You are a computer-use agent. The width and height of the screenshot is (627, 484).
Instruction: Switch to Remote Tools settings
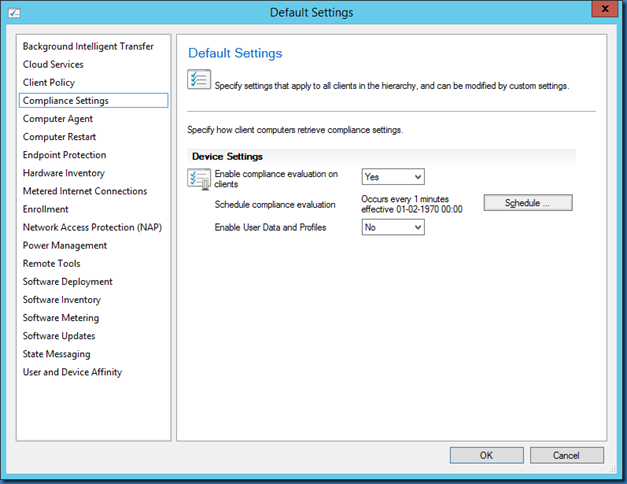(52, 263)
